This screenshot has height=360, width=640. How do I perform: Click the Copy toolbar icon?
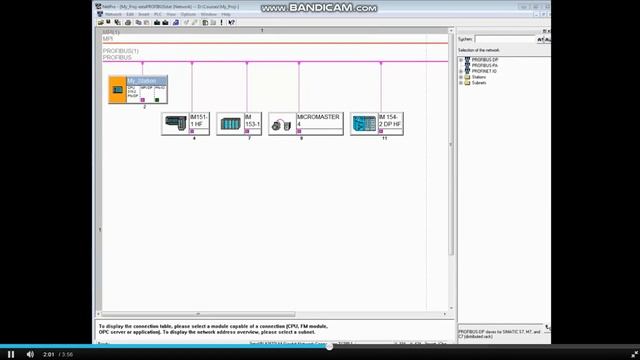point(138,22)
